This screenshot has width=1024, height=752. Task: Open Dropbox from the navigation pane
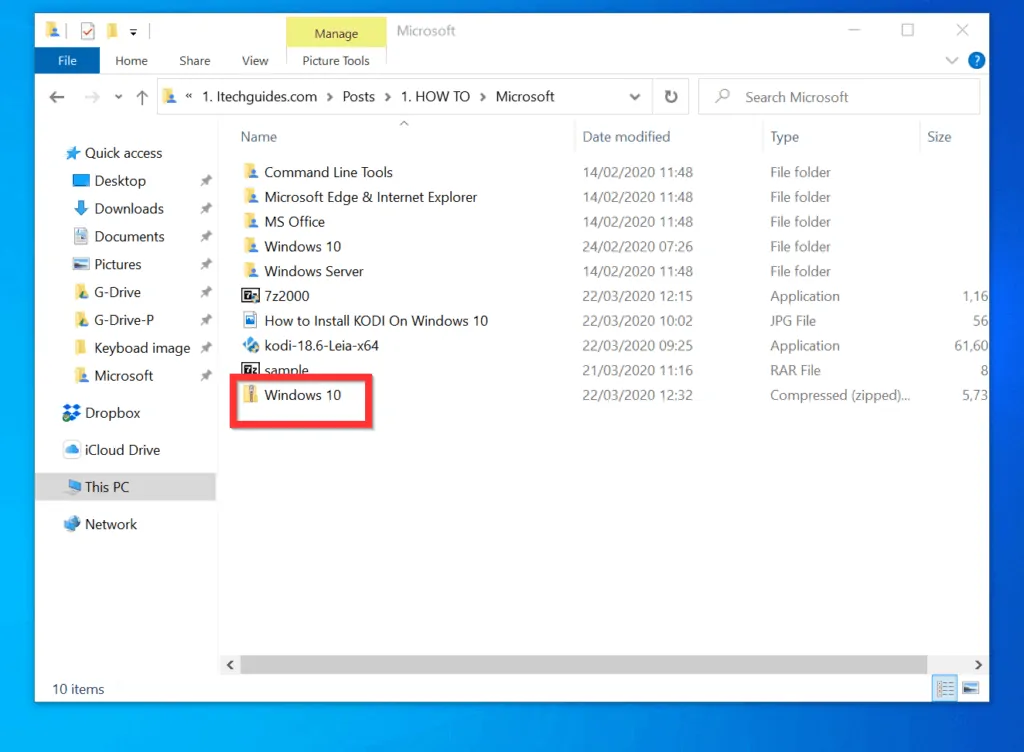click(112, 413)
